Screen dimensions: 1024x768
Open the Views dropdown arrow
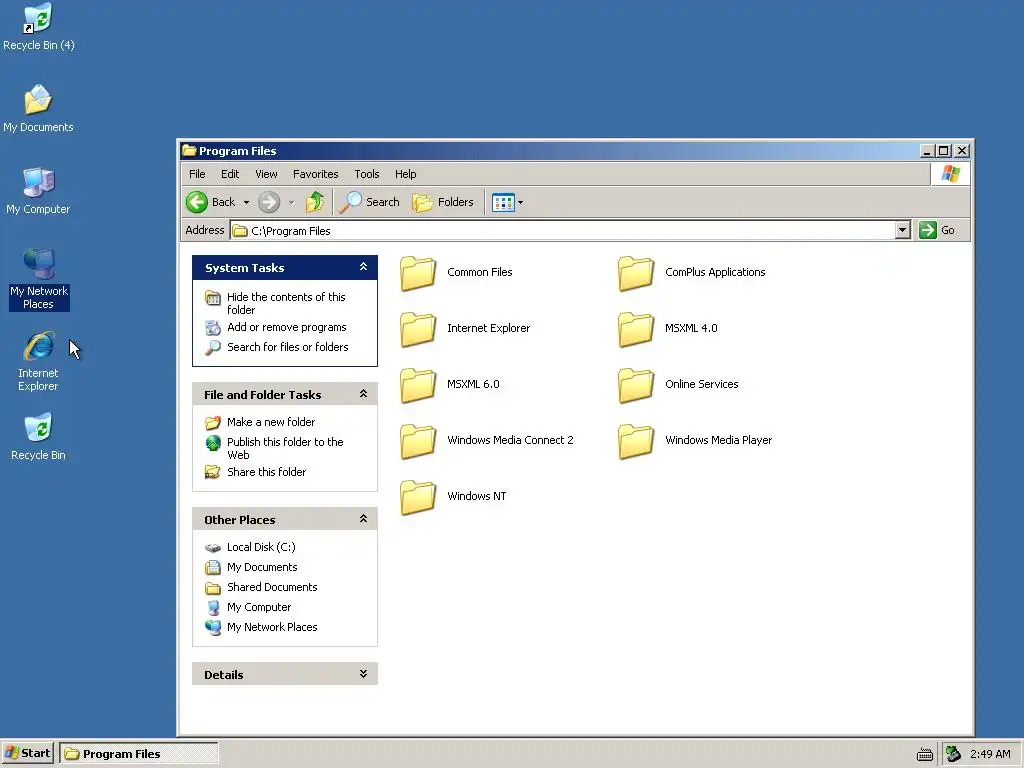click(520, 202)
